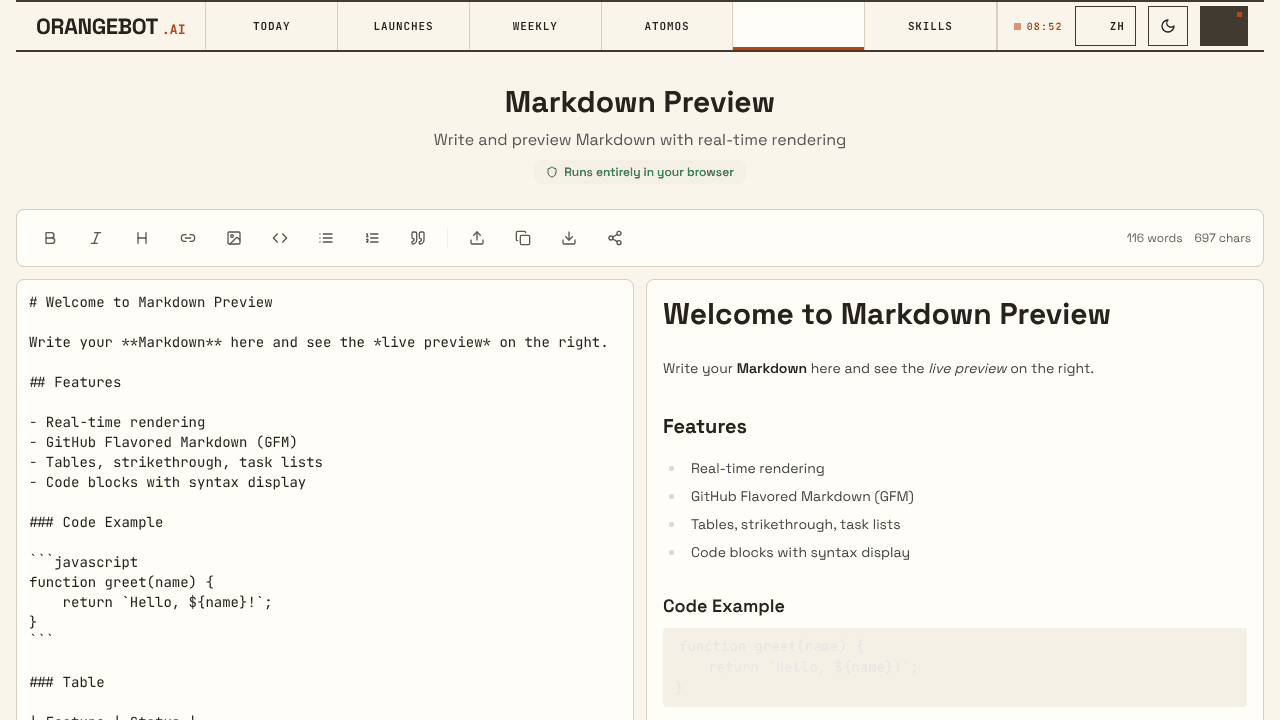This screenshot has width=1280, height=720.
Task: Insert an image via the image icon
Action: pos(234,238)
